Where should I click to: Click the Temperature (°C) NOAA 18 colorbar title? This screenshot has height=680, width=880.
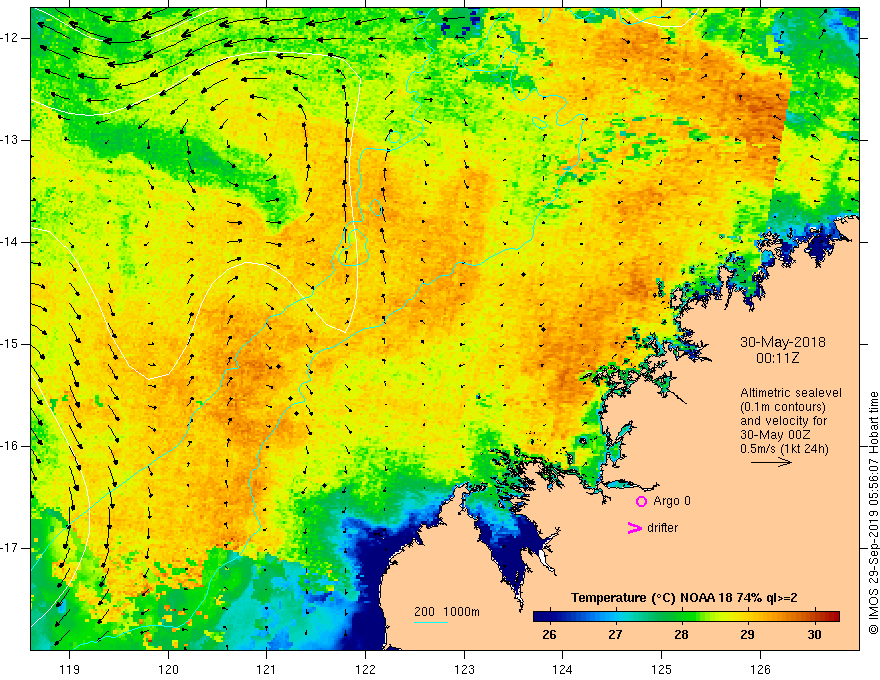click(684, 598)
